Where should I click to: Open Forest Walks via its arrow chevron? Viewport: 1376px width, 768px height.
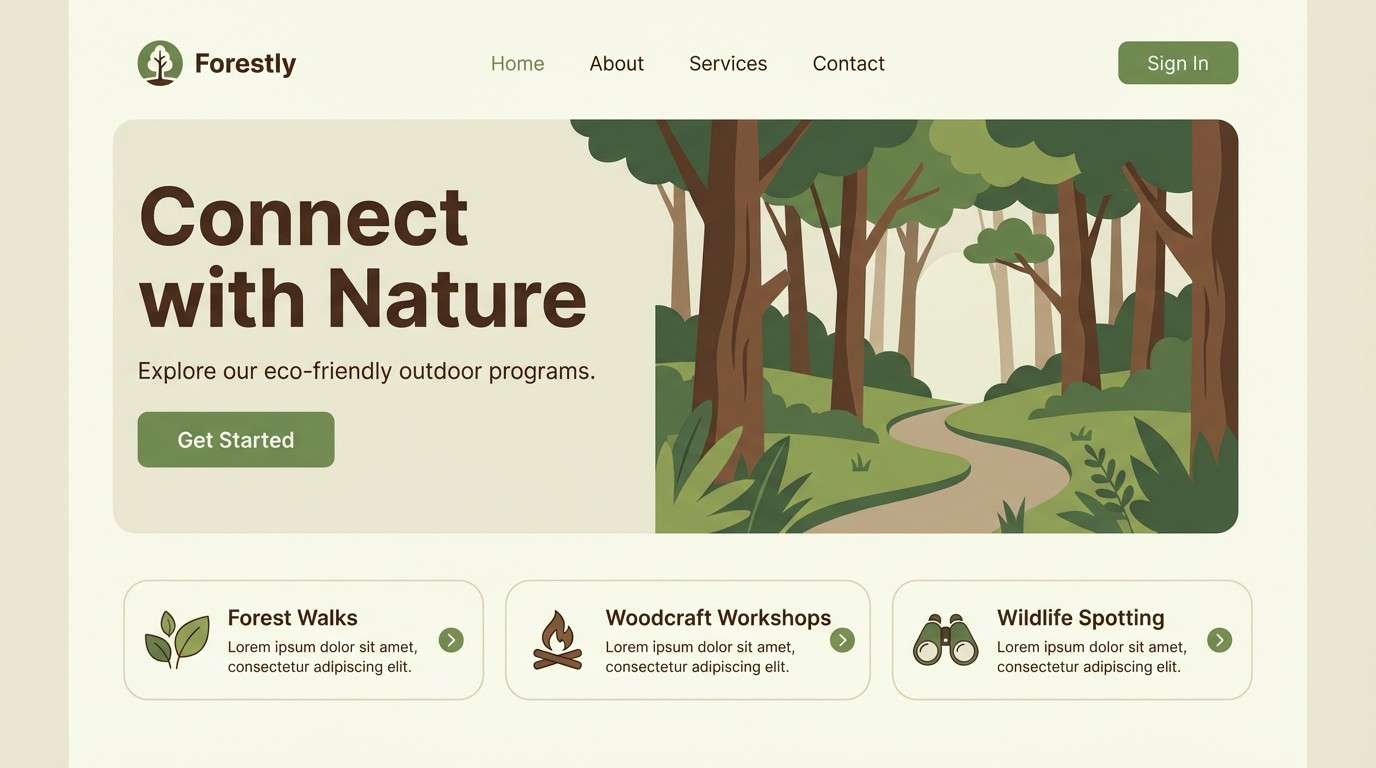click(x=451, y=640)
